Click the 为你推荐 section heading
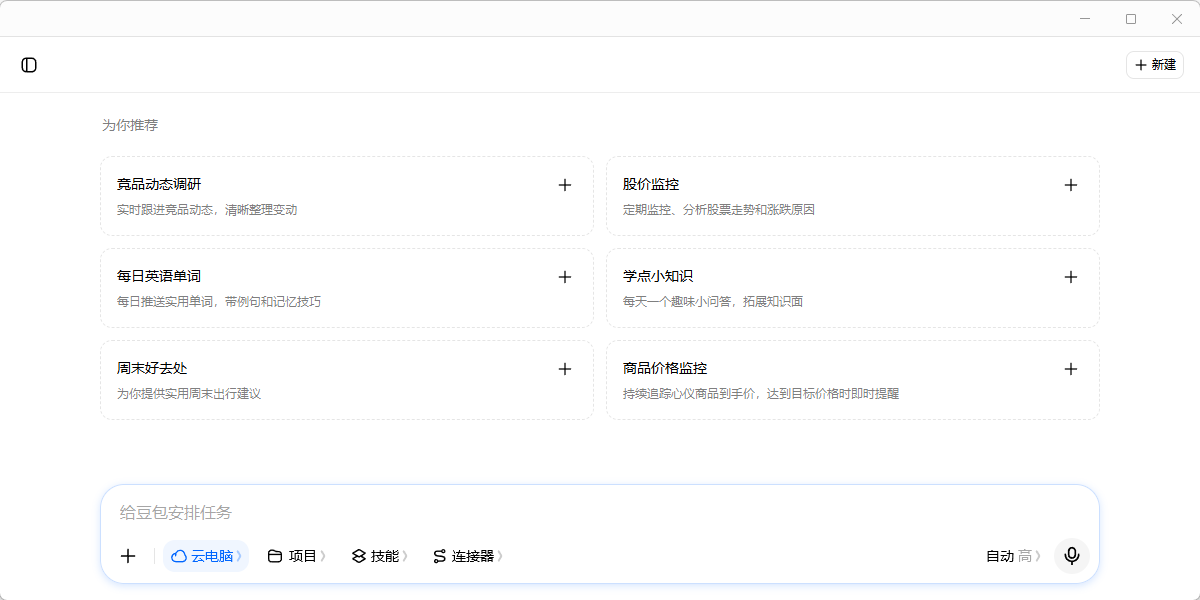This screenshot has width=1200, height=600. coord(130,125)
